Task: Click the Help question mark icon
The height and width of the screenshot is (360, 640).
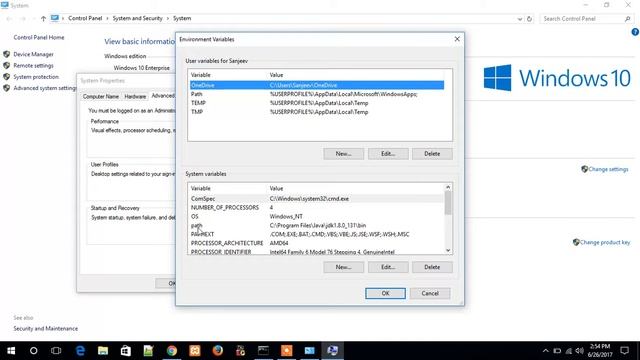Action: [x=636, y=32]
